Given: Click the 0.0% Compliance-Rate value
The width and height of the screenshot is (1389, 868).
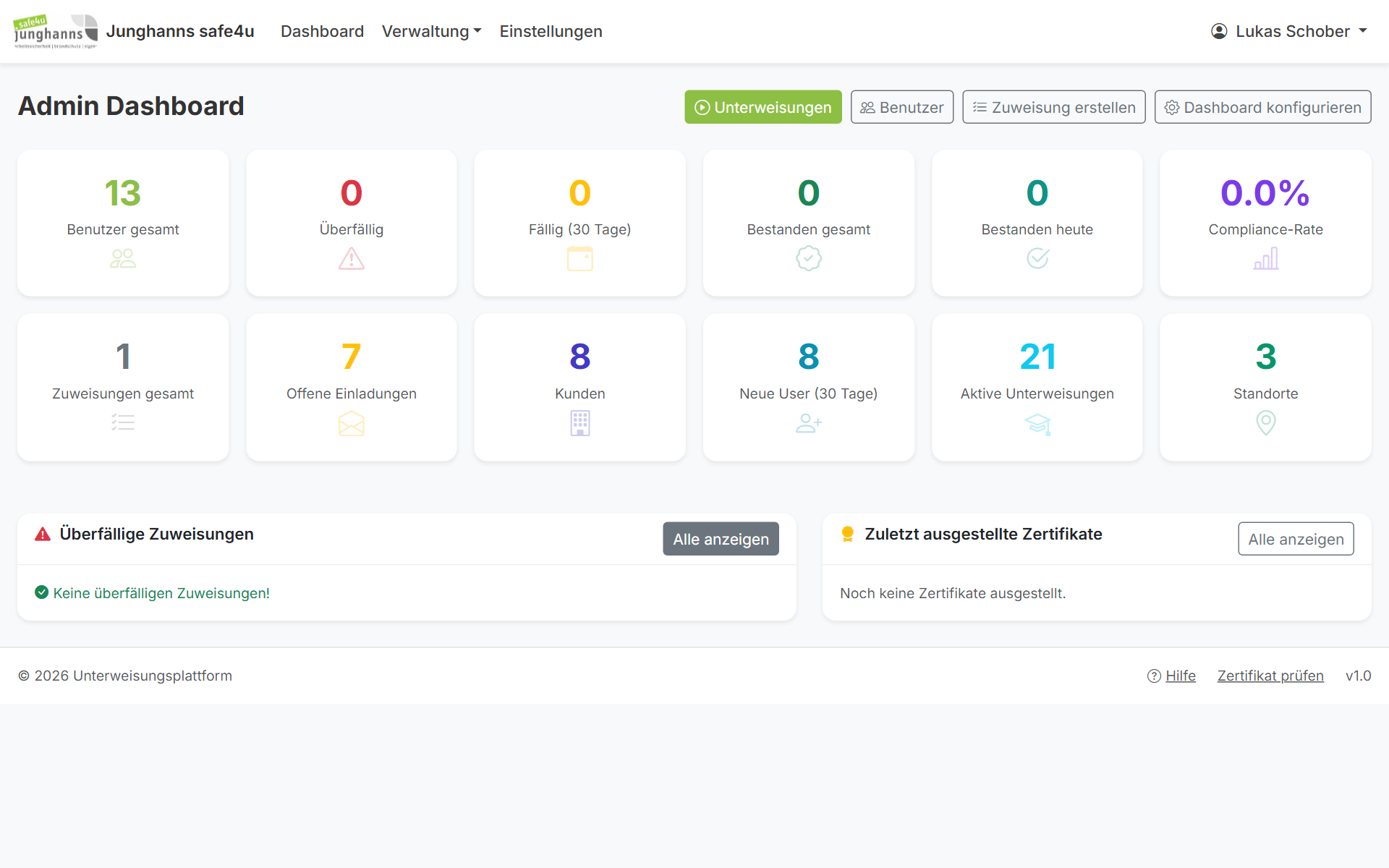Looking at the screenshot, I should pos(1265,193).
